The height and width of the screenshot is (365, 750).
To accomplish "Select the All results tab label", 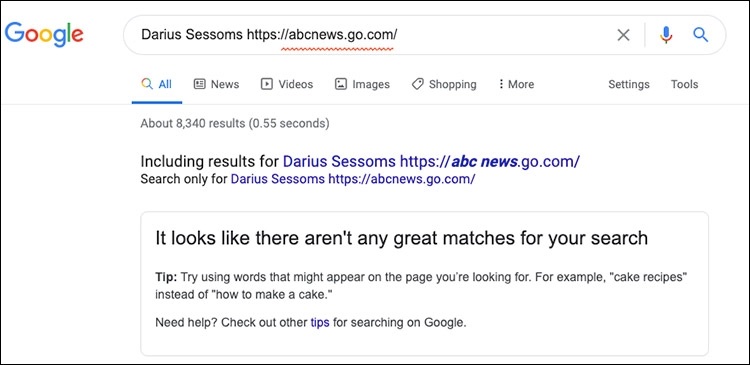I will coord(165,84).
